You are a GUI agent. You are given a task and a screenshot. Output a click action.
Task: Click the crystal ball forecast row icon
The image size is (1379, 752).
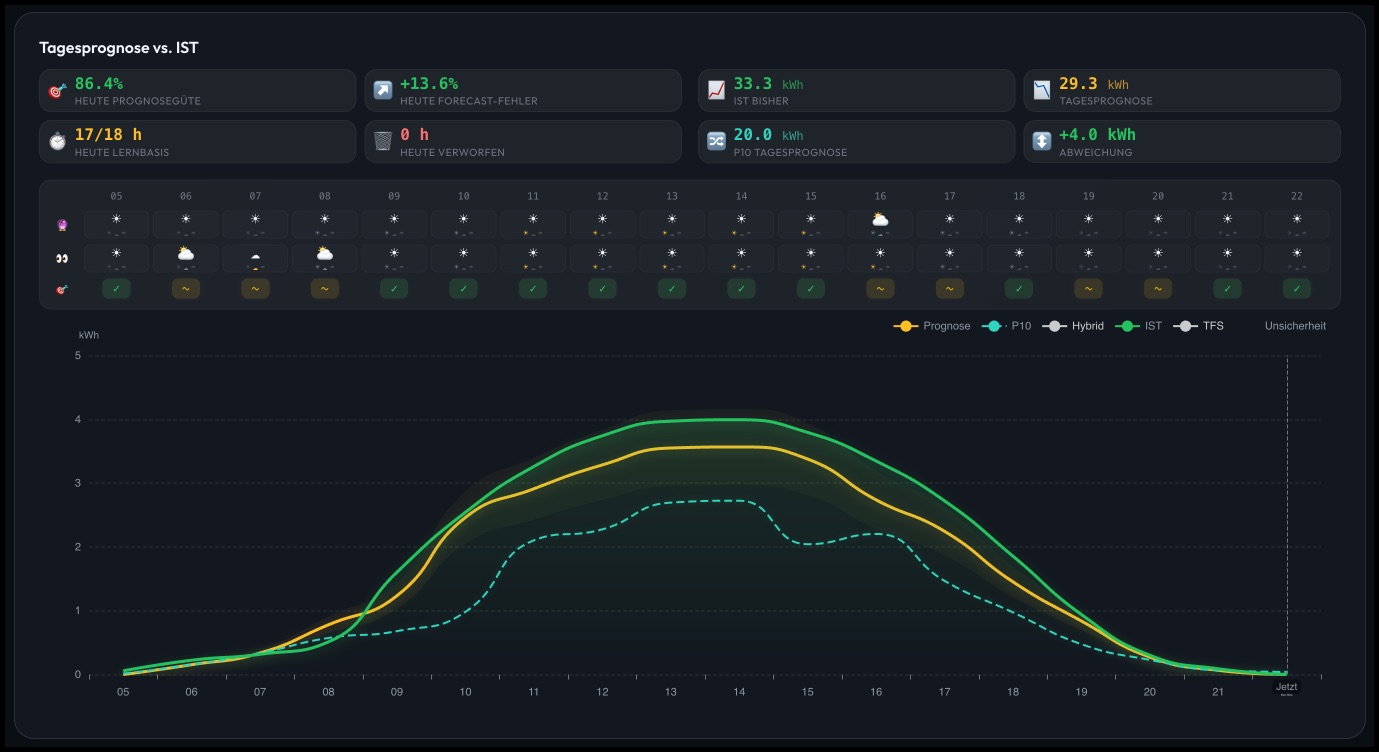(62, 226)
